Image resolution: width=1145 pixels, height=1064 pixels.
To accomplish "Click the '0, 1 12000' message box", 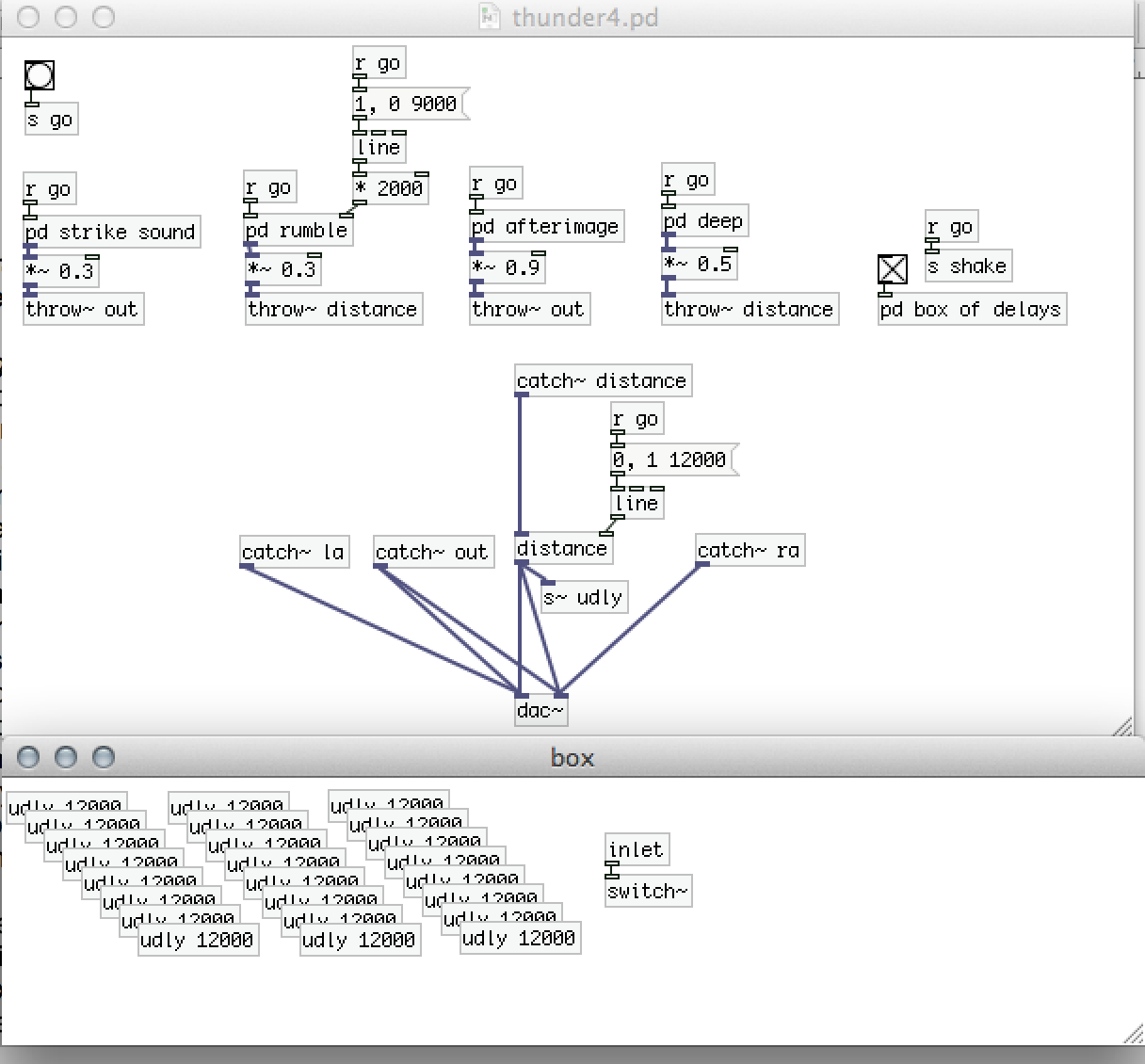I will tap(673, 459).
